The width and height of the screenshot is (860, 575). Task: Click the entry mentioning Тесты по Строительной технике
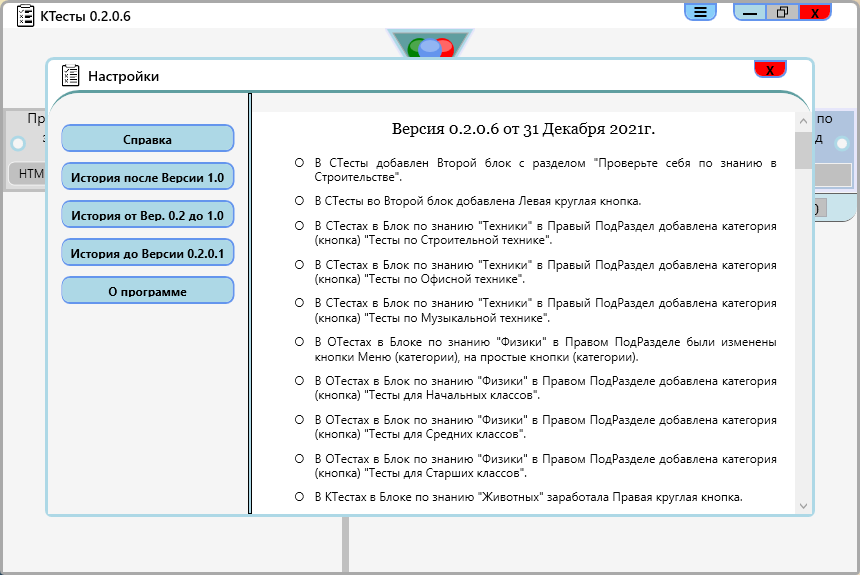545,233
